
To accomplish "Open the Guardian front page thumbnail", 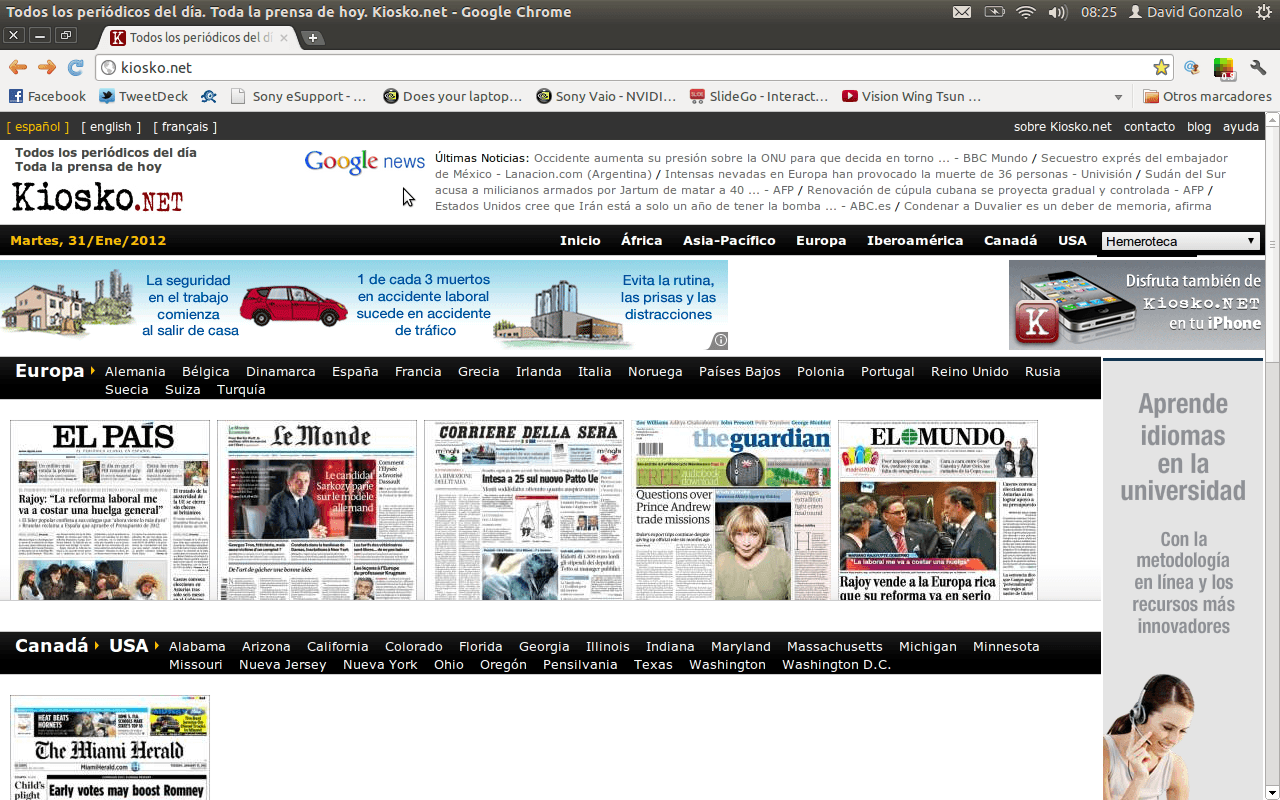I will pos(731,510).
